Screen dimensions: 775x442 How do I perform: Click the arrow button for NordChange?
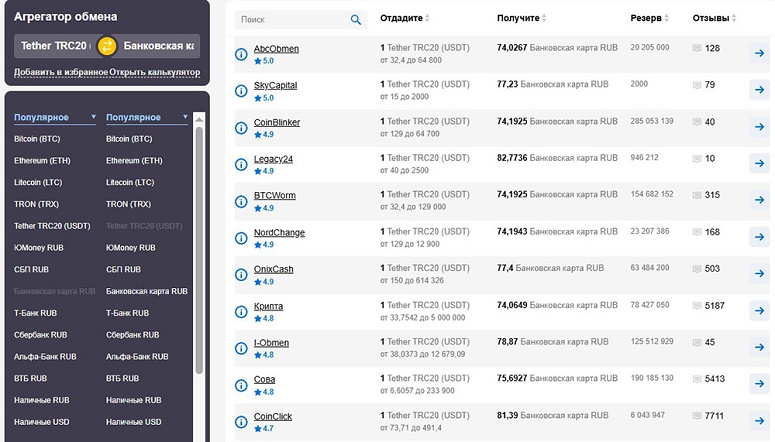point(759,237)
